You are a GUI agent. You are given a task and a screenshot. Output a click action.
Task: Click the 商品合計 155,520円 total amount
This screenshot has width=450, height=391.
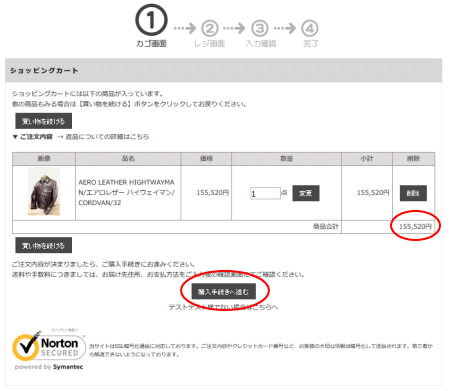coord(415,227)
